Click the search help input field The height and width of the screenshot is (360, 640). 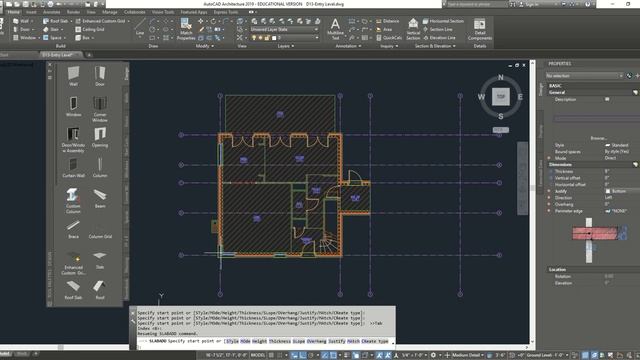(x=477, y=4)
